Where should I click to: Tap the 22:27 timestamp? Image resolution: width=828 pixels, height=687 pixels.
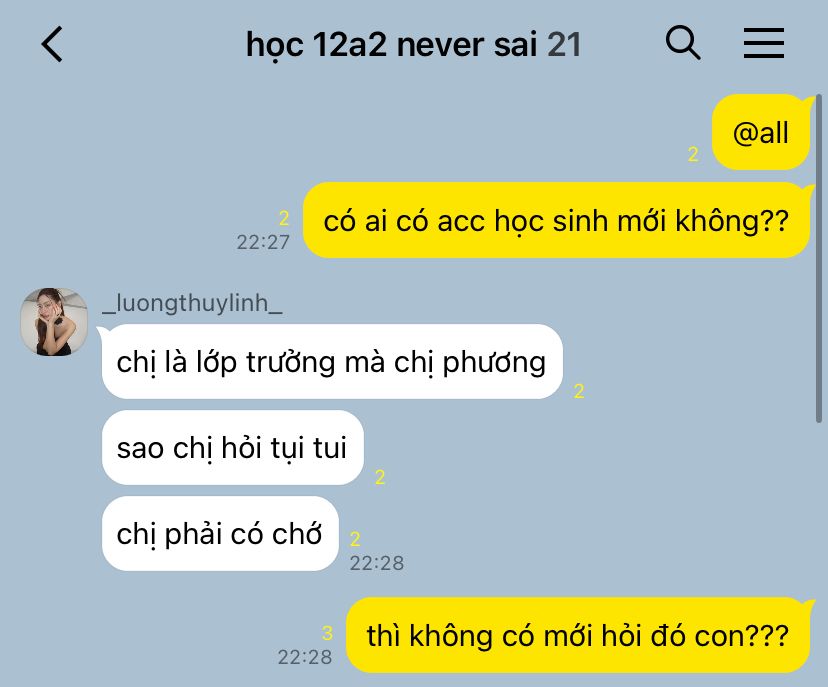point(263,242)
